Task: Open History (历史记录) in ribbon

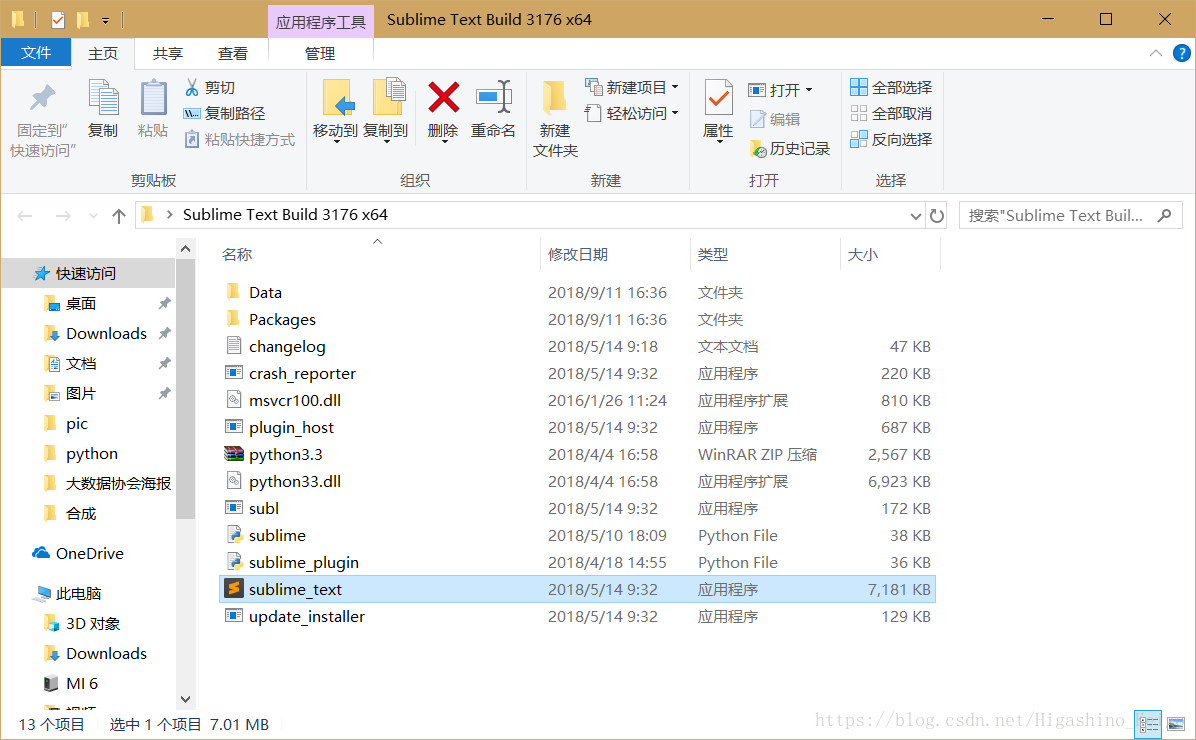Action: (790, 149)
